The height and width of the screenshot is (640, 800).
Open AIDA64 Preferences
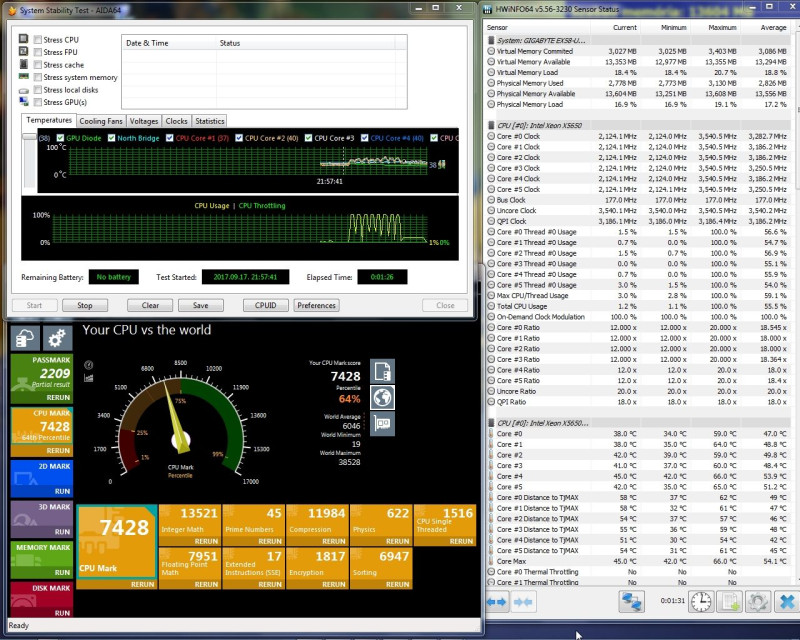[316, 305]
